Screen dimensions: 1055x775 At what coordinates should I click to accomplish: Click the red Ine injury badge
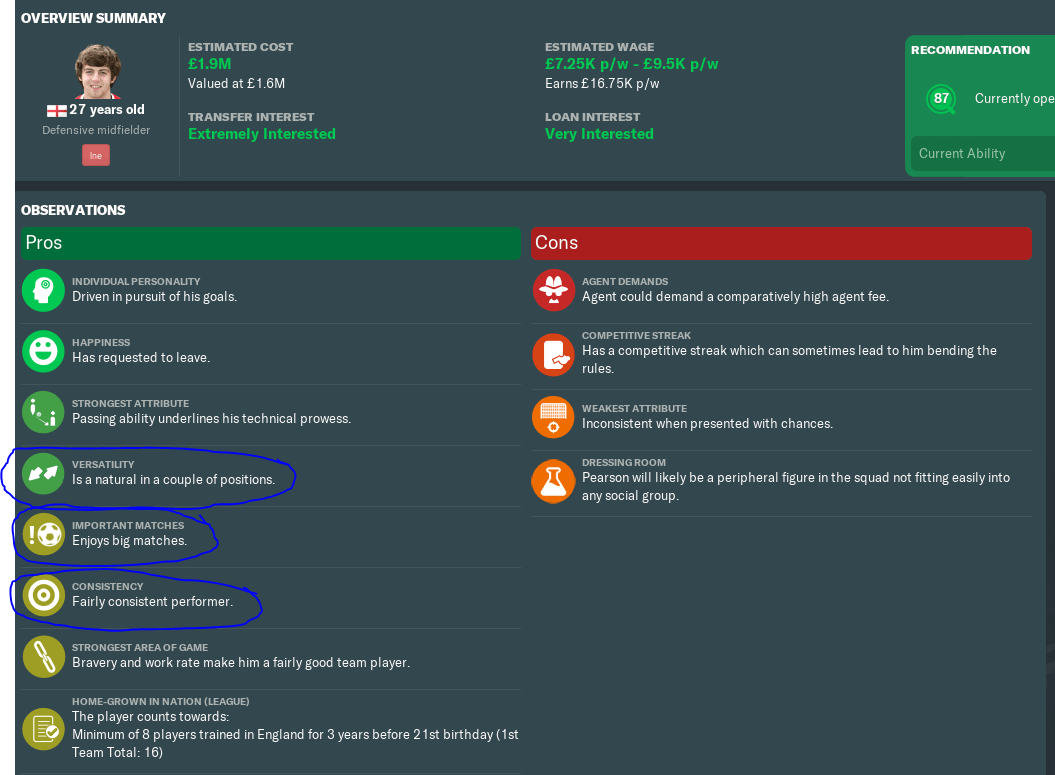tap(95, 155)
